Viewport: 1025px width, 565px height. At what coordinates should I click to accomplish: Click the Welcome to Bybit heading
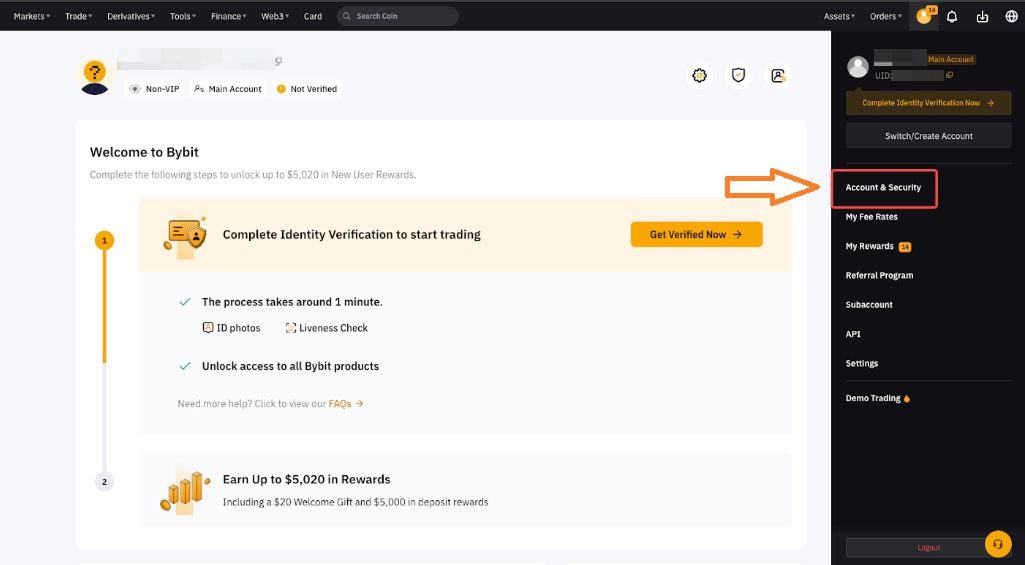[x=144, y=152]
